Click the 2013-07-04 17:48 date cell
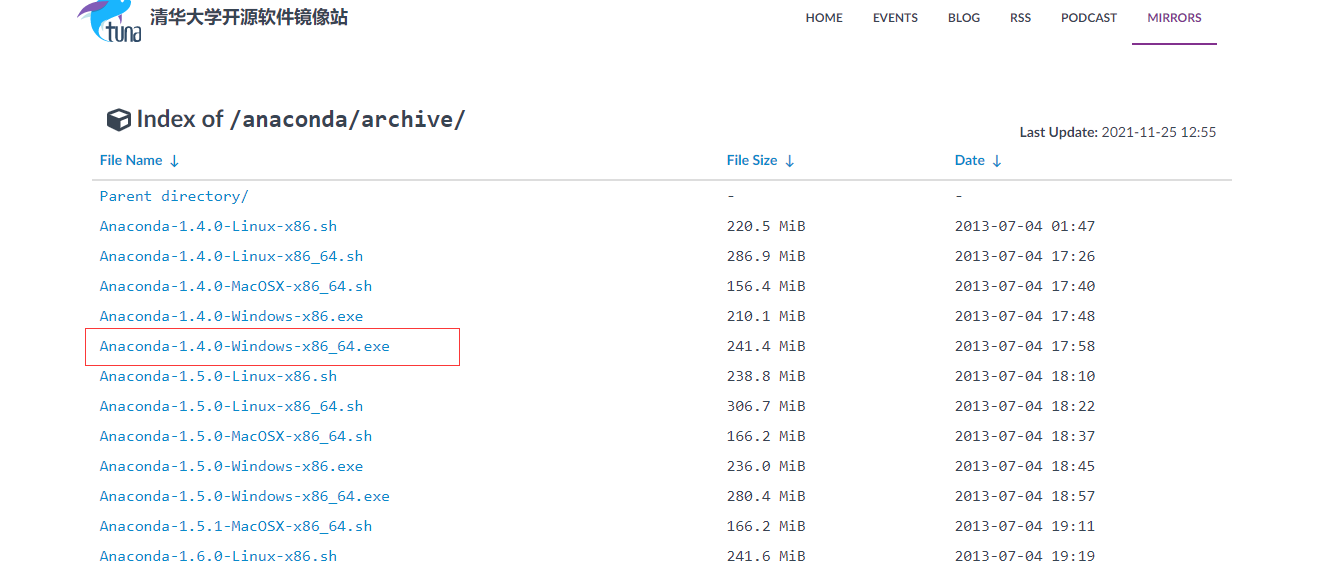The width and height of the screenshot is (1337, 561). 1025,316
